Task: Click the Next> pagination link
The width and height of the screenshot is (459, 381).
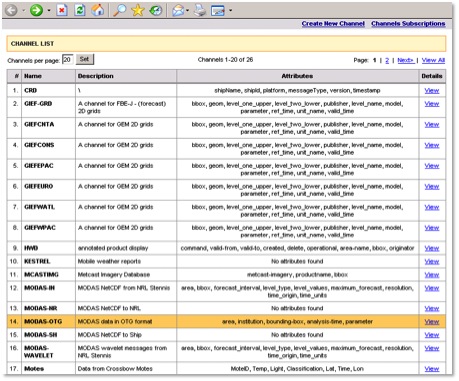Action: pyautogui.click(x=406, y=60)
